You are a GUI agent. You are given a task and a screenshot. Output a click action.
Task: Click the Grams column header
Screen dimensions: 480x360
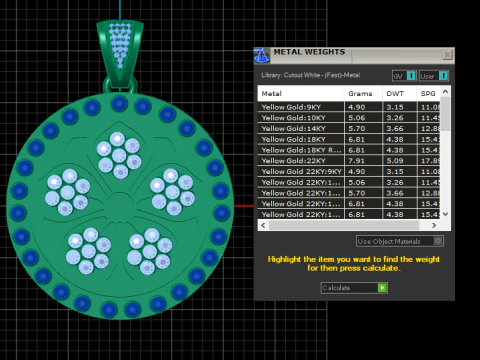363,94
